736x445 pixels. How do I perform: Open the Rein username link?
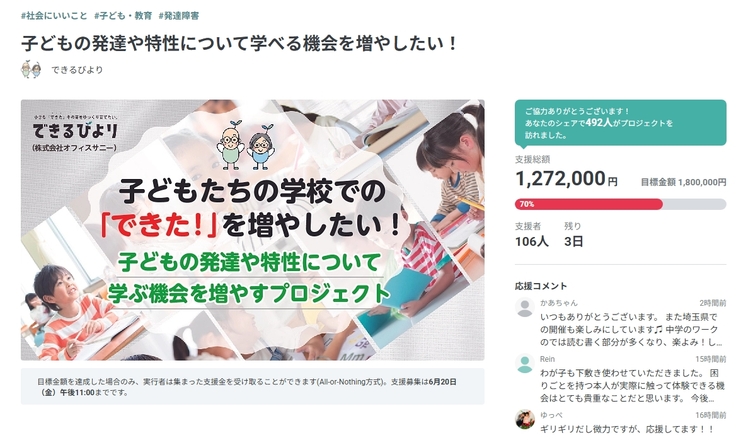tap(547, 359)
